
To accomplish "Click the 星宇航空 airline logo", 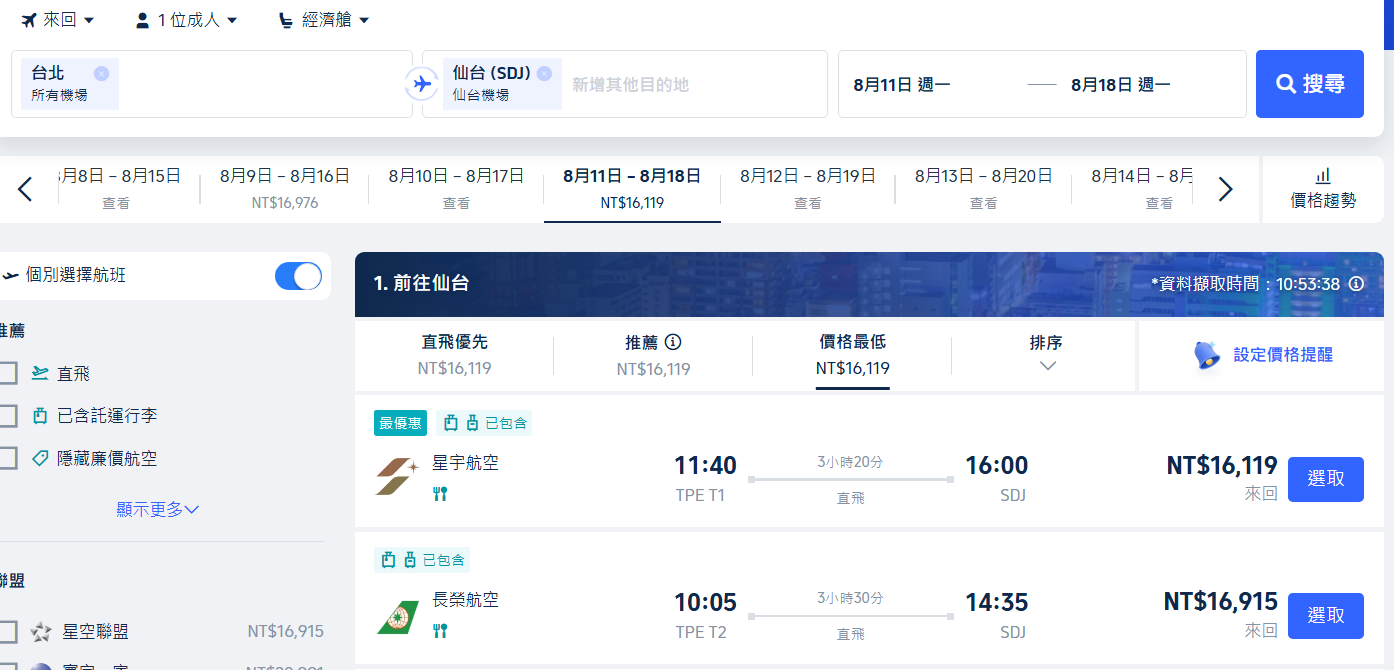I will [397, 477].
